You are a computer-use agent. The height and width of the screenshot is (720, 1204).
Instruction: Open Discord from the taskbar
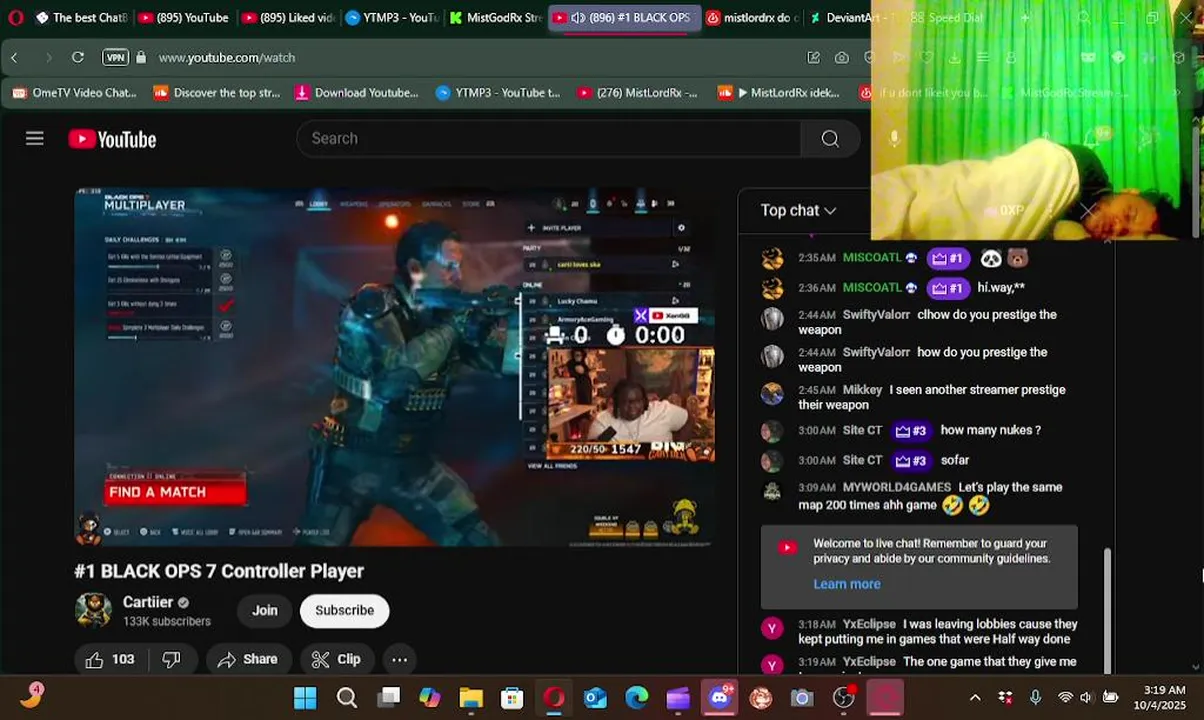click(720, 698)
